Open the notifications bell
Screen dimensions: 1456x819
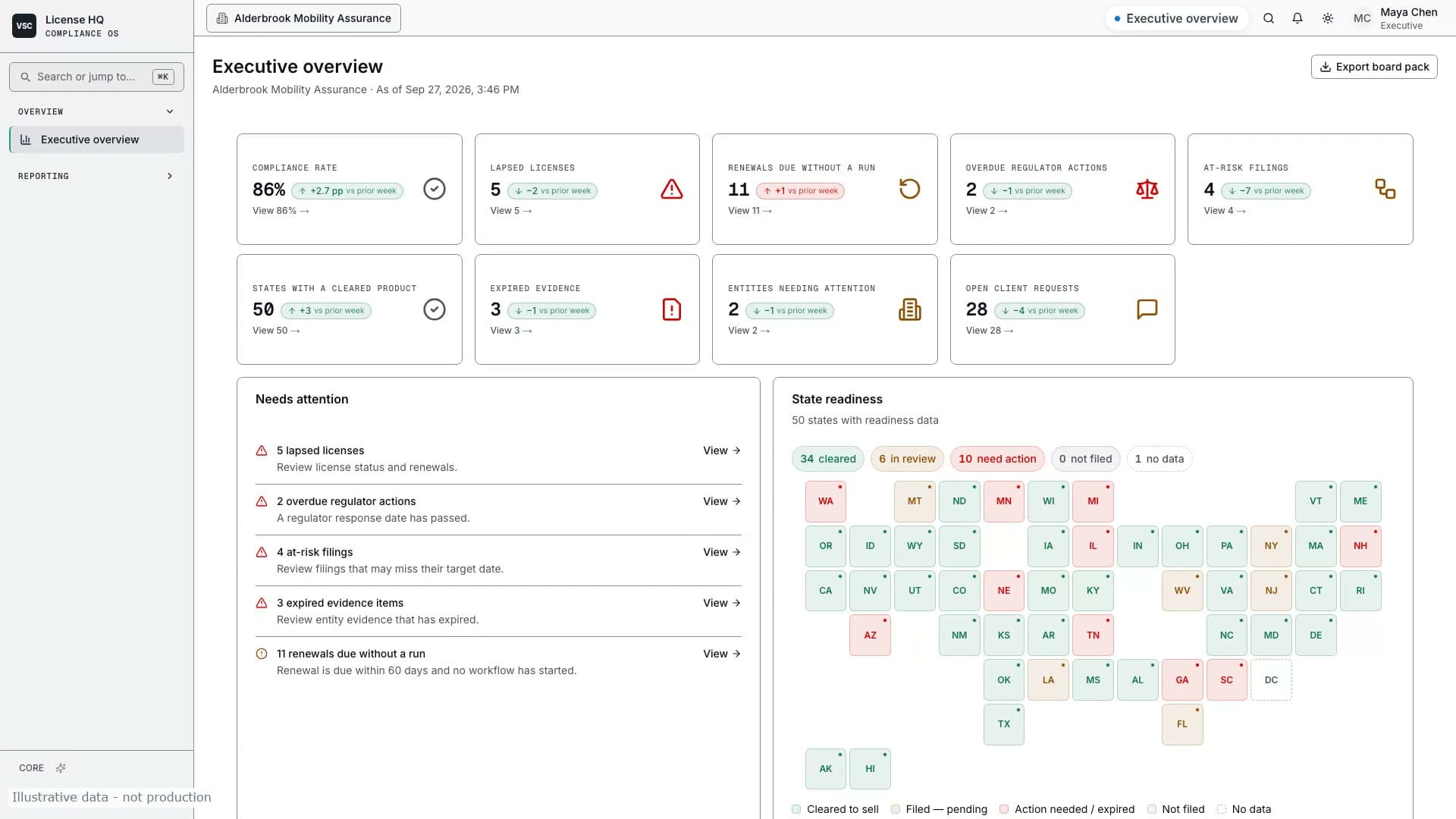pos(1298,18)
